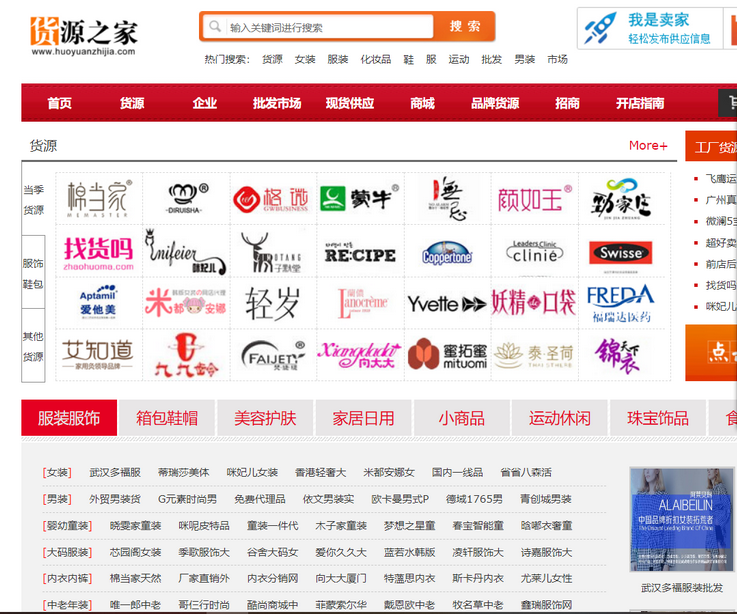The width and height of the screenshot is (737, 614).
Task: Switch to the 服装服饰 category tab
Action: pos(69,418)
